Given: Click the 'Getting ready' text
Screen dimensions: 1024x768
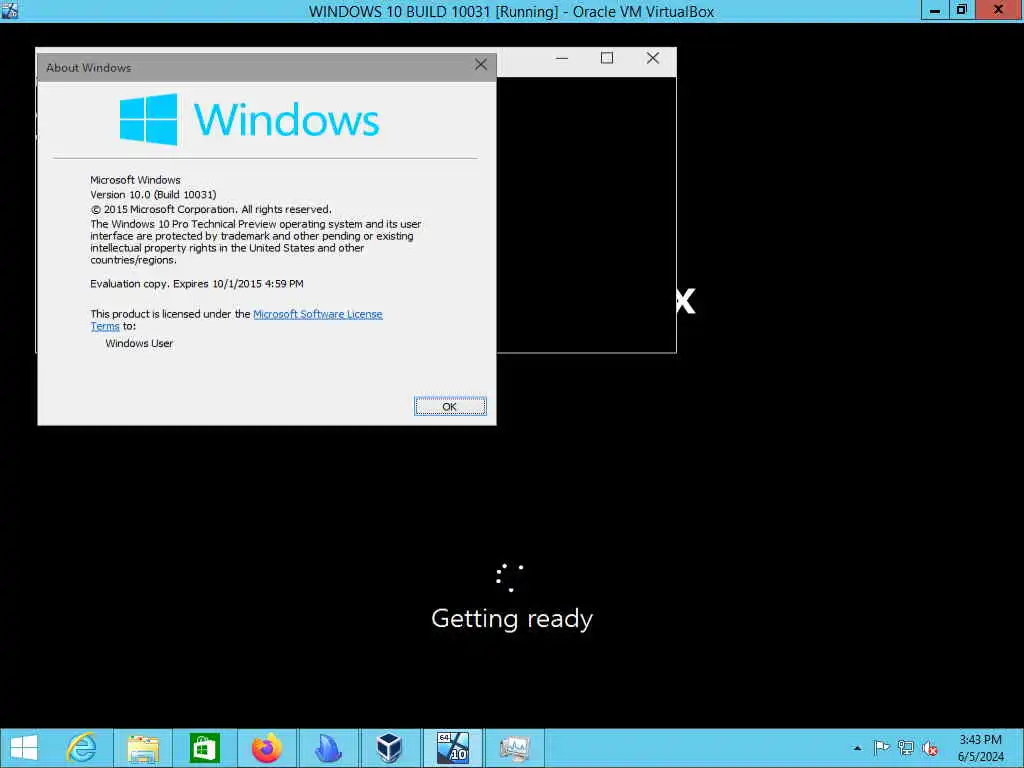Looking at the screenshot, I should click(512, 618).
